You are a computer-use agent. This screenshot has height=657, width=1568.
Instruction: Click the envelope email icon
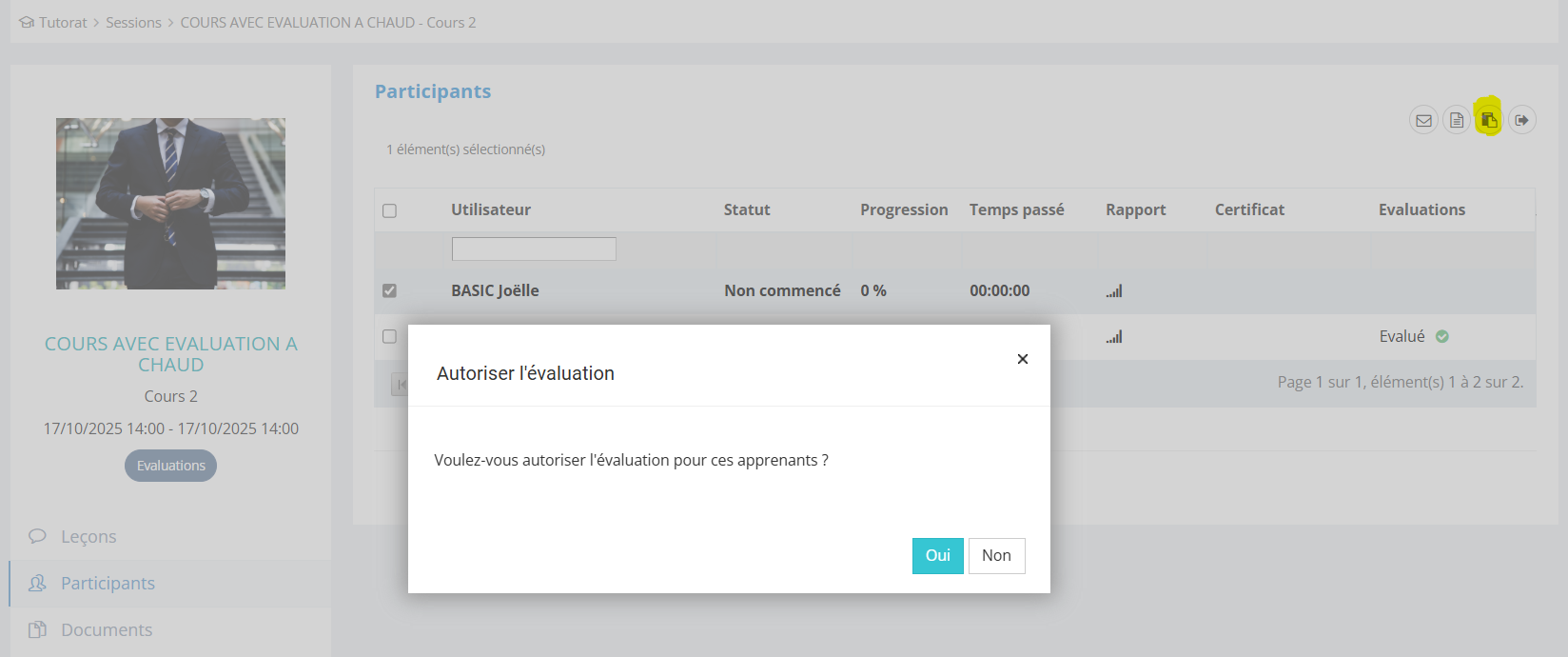pos(1423,120)
